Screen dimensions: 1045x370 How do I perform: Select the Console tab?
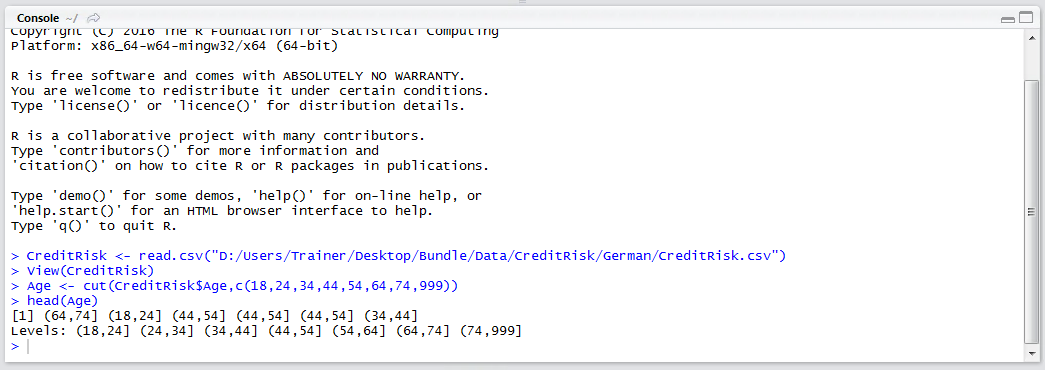(38, 18)
